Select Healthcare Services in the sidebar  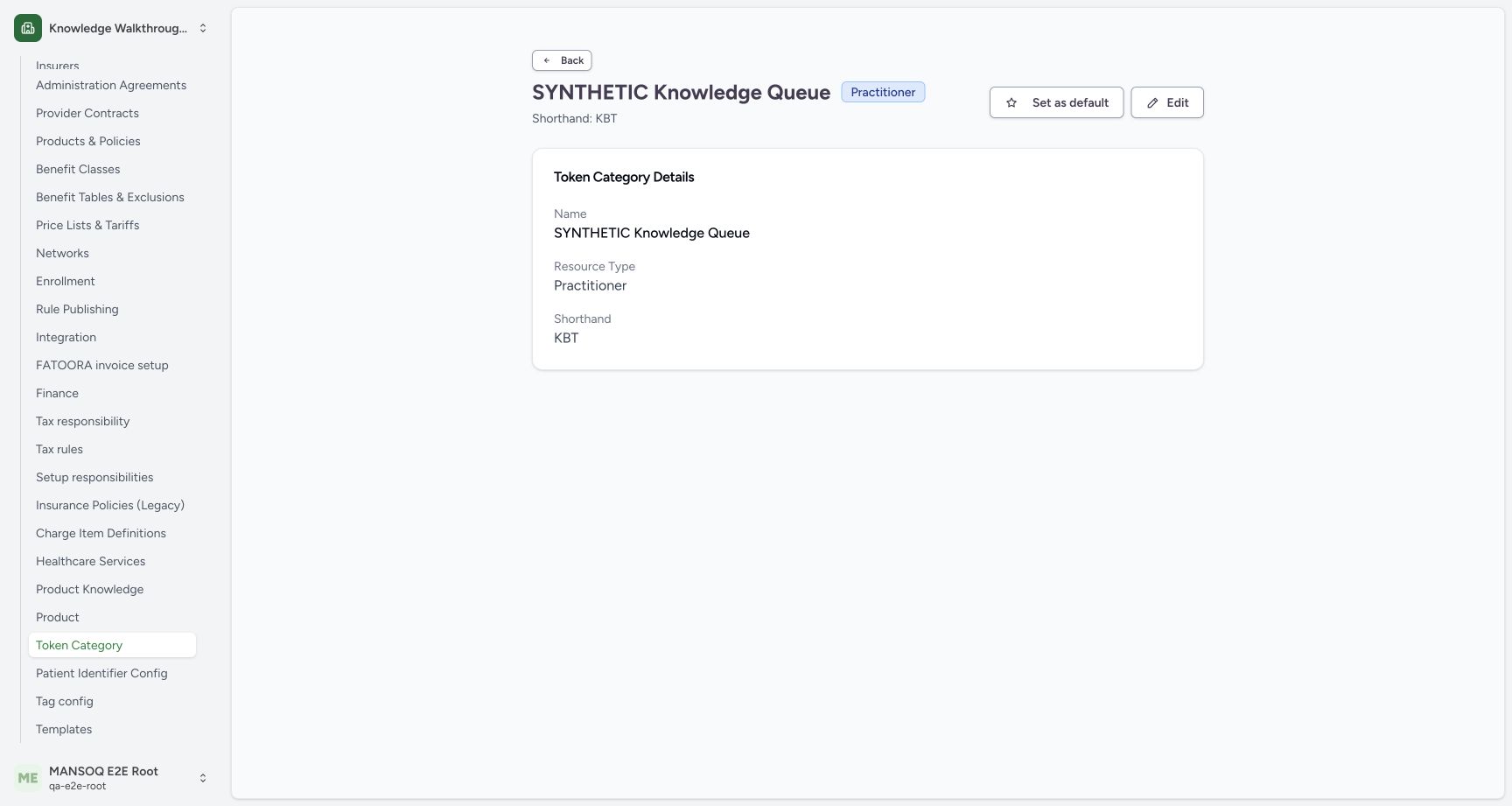coord(90,561)
